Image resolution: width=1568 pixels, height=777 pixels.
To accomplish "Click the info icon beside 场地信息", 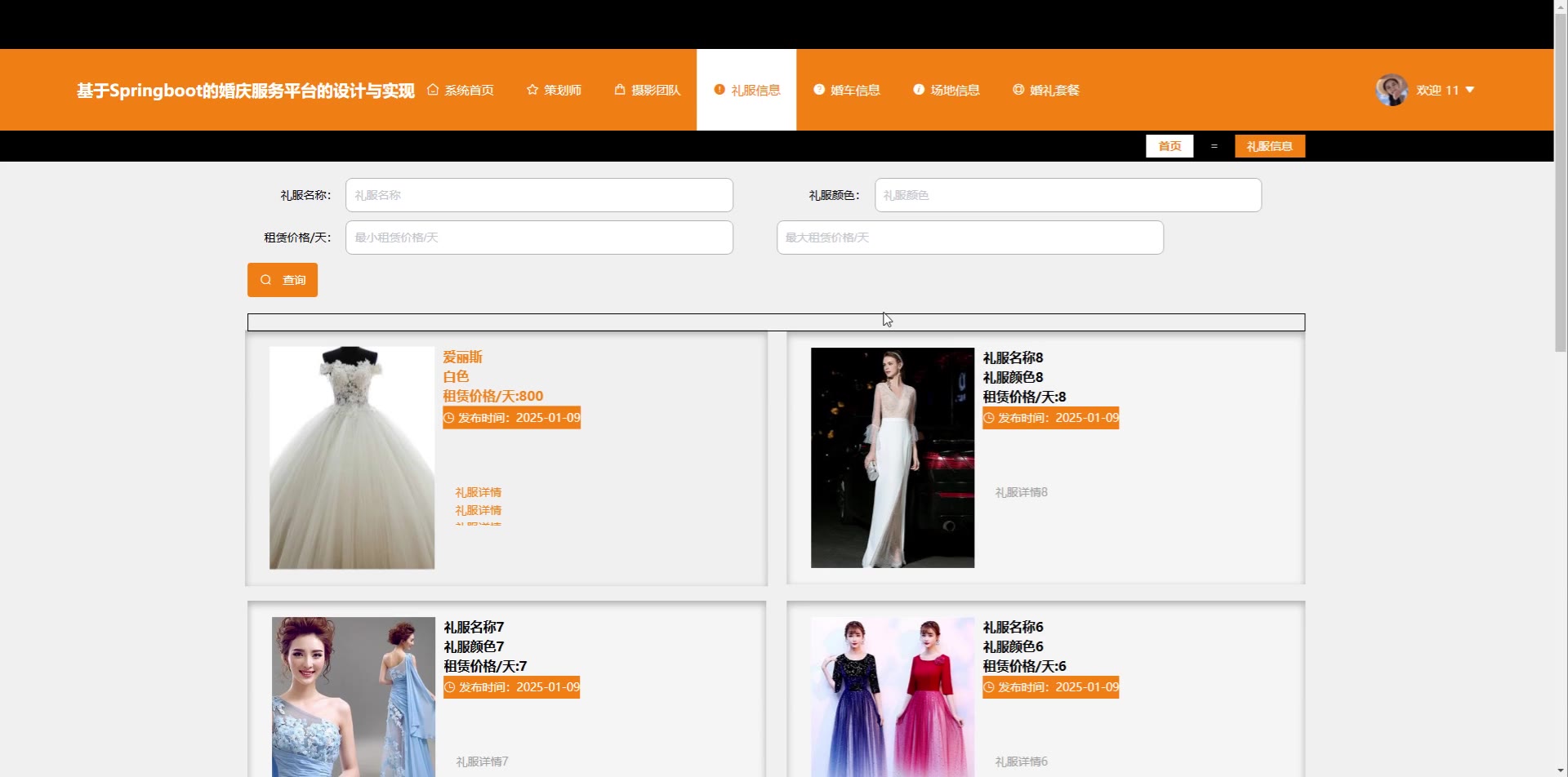I will click(x=919, y=90).
